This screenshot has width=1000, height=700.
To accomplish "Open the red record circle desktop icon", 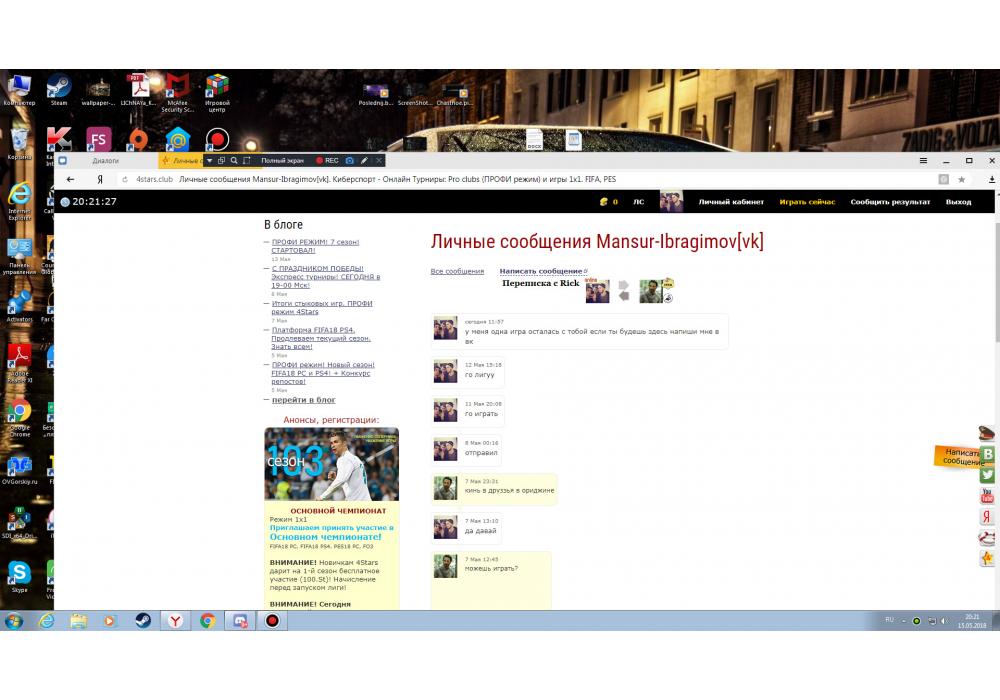I will click(x=217, y=139).
